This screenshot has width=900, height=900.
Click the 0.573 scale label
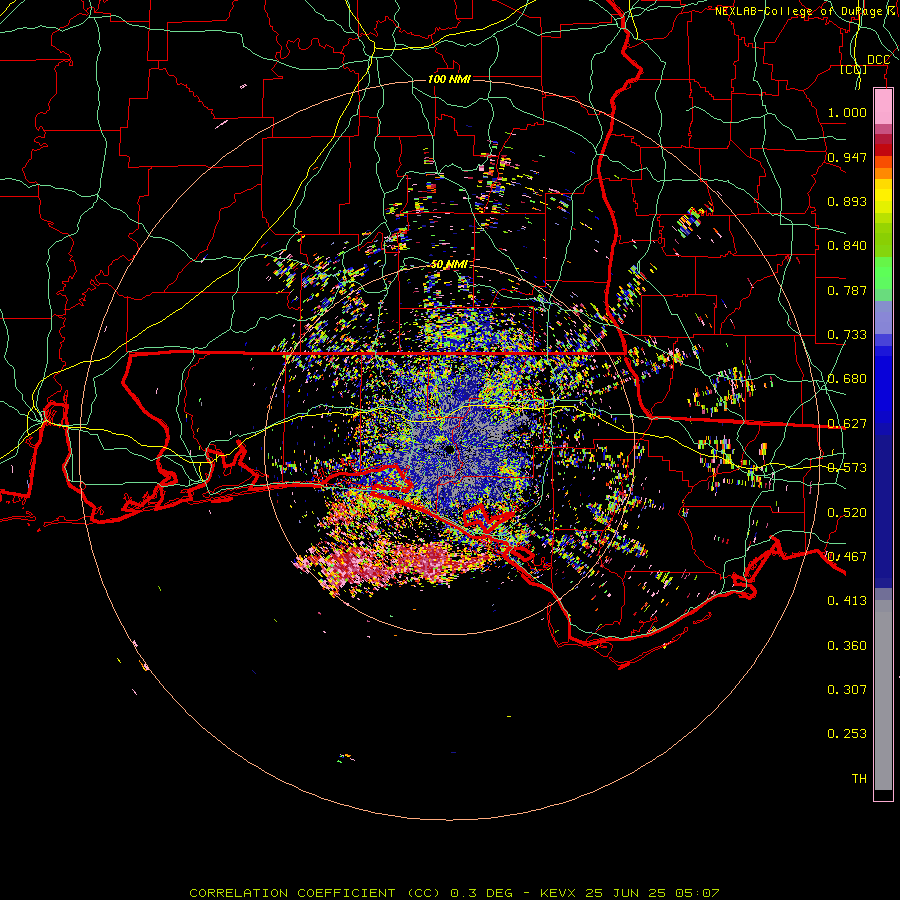click(847, 468)
